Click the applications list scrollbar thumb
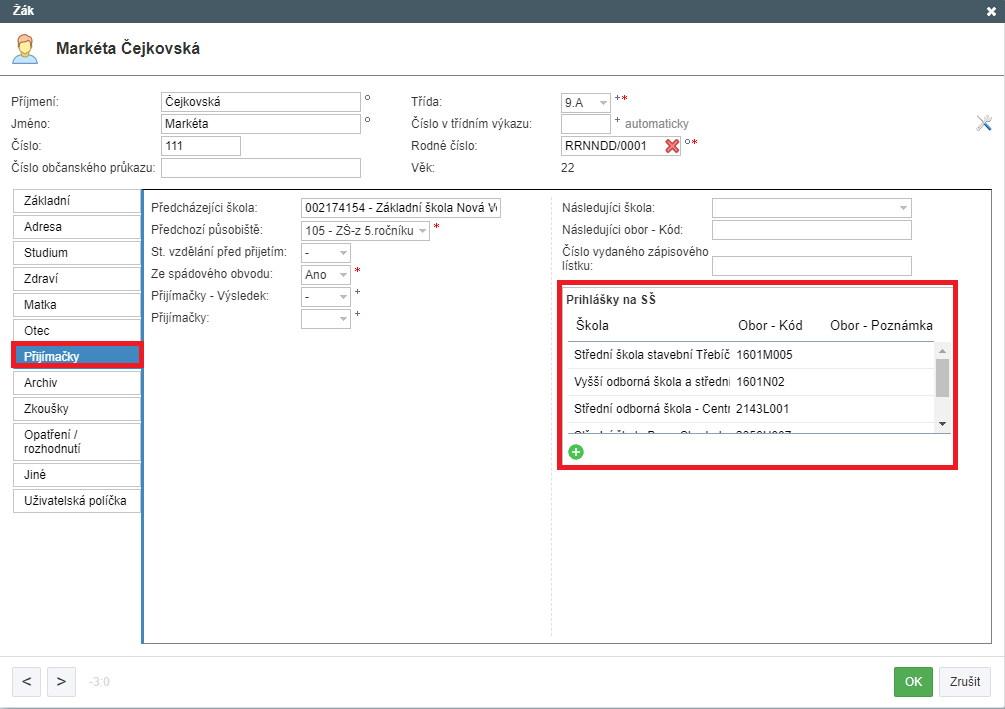 point(942,378)
